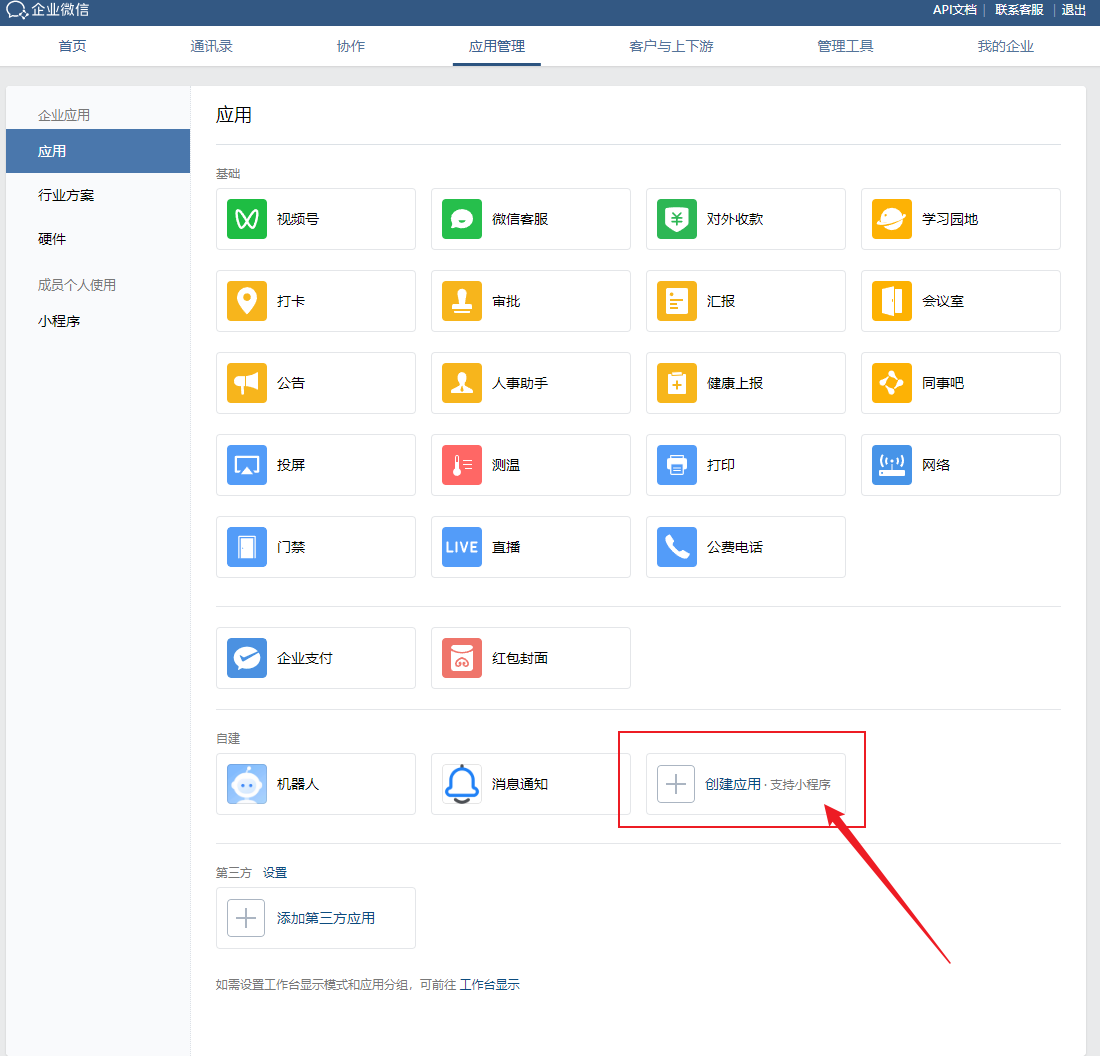Click the plus icon for 添加第三方应用

pyautogui.click(x=246, y=918)
